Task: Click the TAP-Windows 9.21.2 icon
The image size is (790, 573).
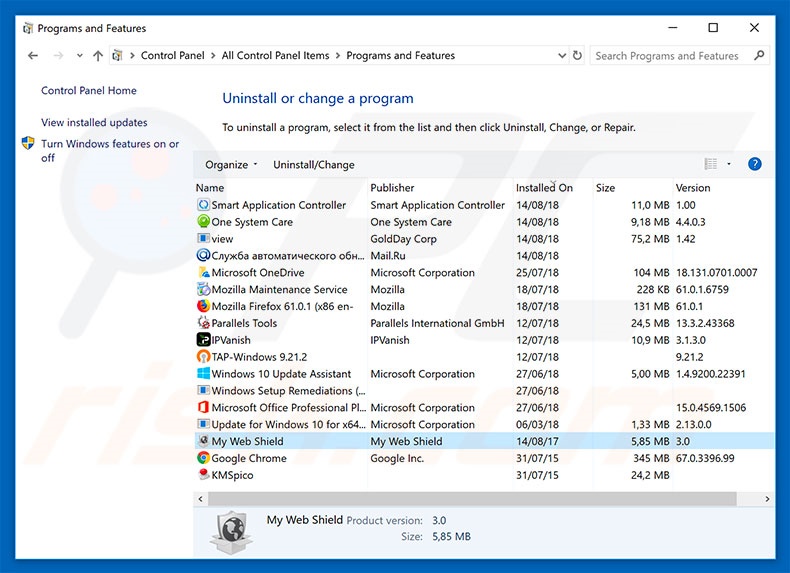Action: [x=203, y=356]
